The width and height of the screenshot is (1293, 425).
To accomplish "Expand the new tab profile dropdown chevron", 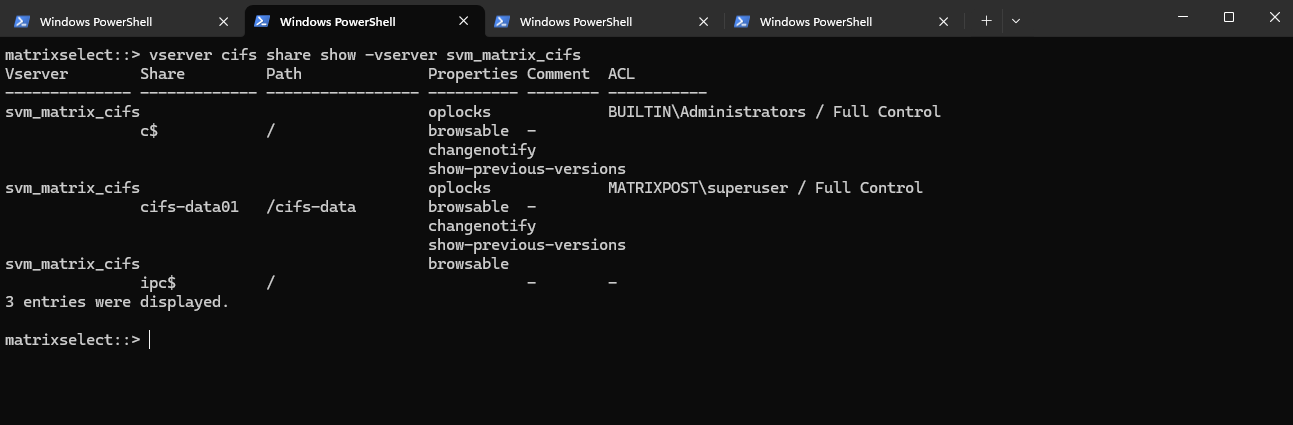I will point(1016,21).
